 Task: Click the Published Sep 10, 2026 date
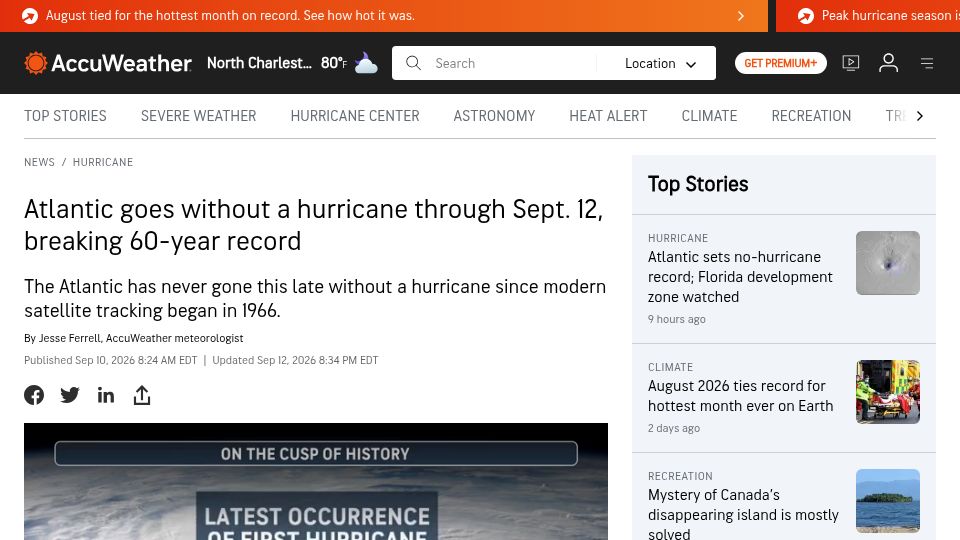pos(111,360)
